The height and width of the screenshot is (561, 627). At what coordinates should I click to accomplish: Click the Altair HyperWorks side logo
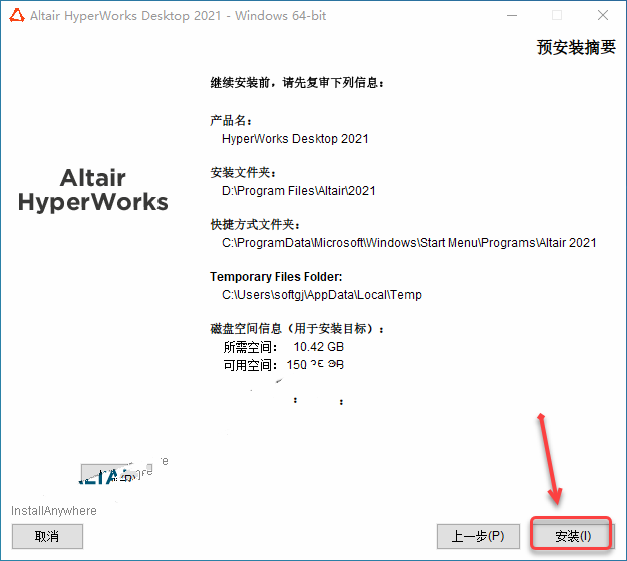(x=93, y=190)
